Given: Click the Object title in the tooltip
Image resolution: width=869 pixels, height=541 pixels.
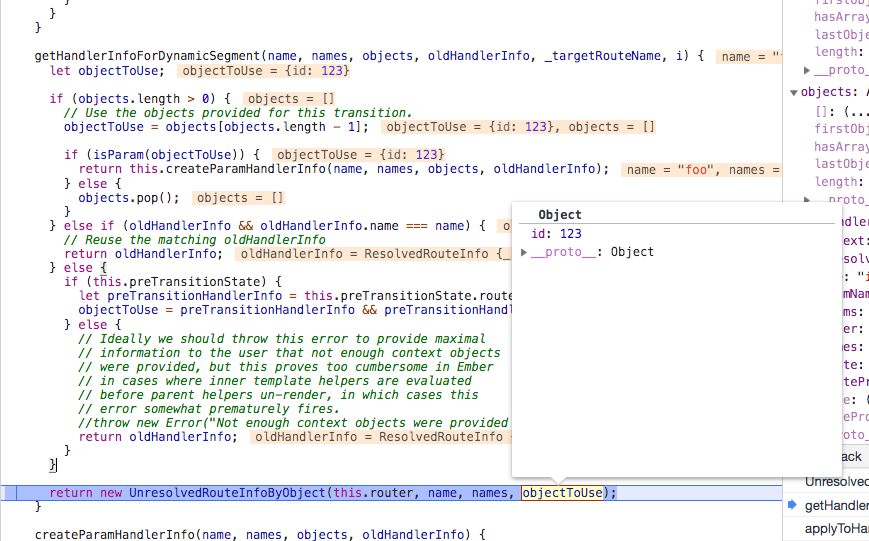Looking at the screenshot, I should coord(560,215).
